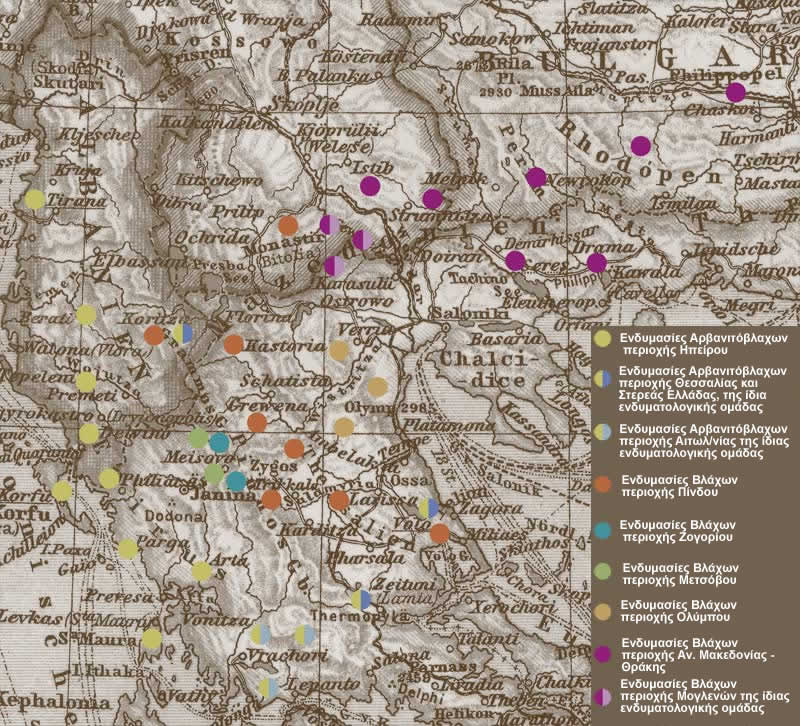This screenshot has height=726, width=800.
Task: Click the 'Thermopylä' map label
Action: (x=361, y=617)
